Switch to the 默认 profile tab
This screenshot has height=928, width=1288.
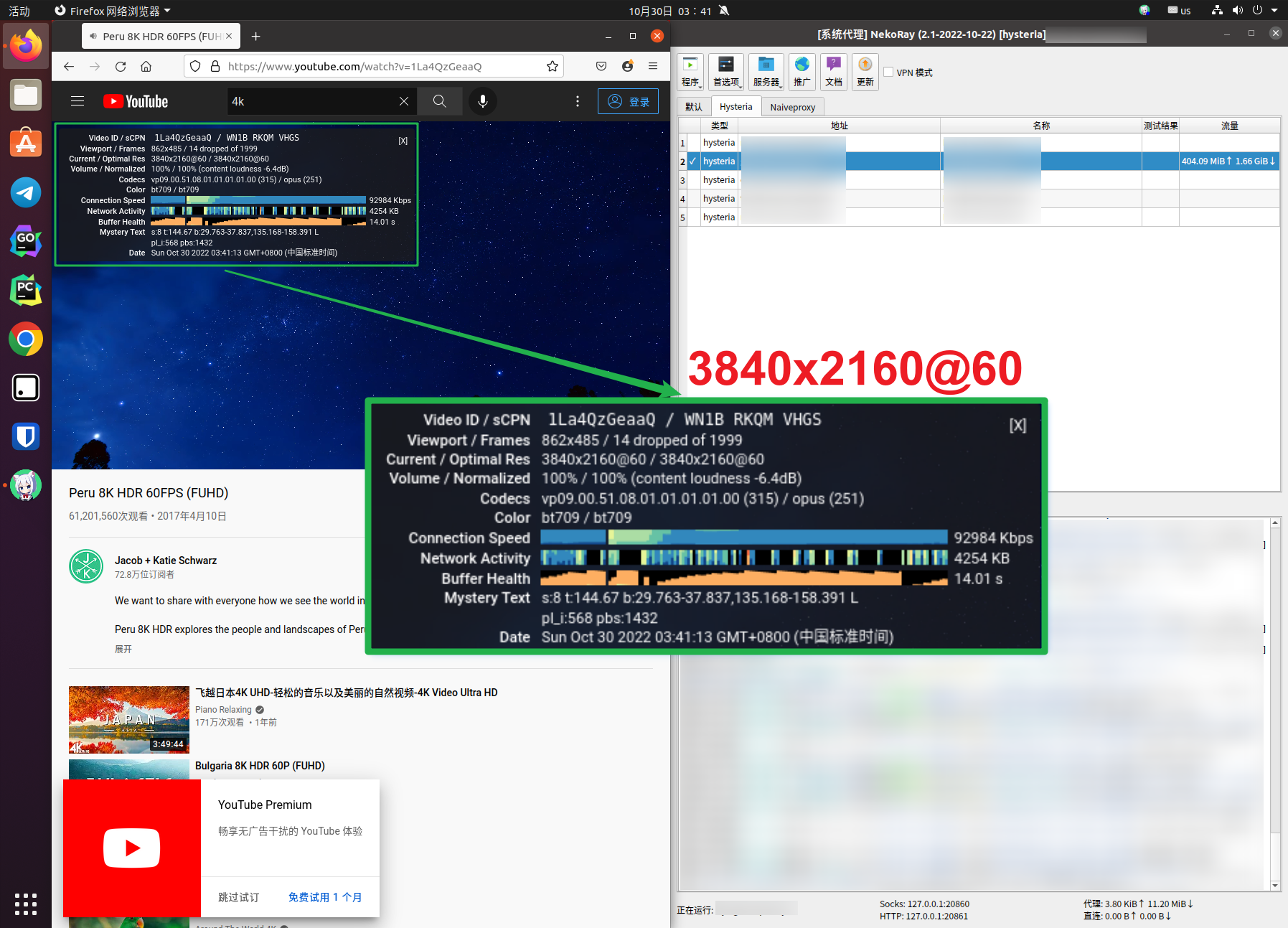tap(692, 106)
